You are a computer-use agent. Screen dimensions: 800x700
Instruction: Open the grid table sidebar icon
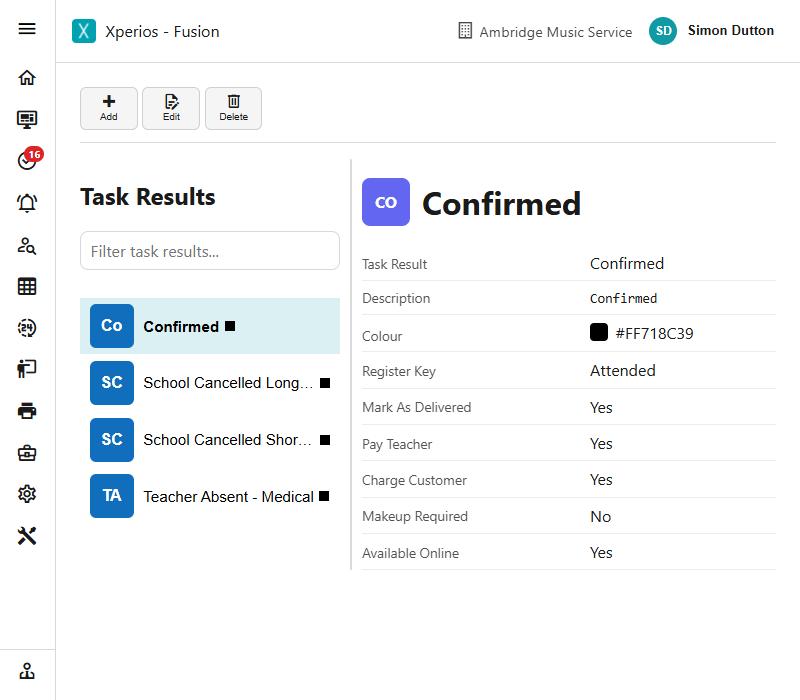click(x=27, y=286)
